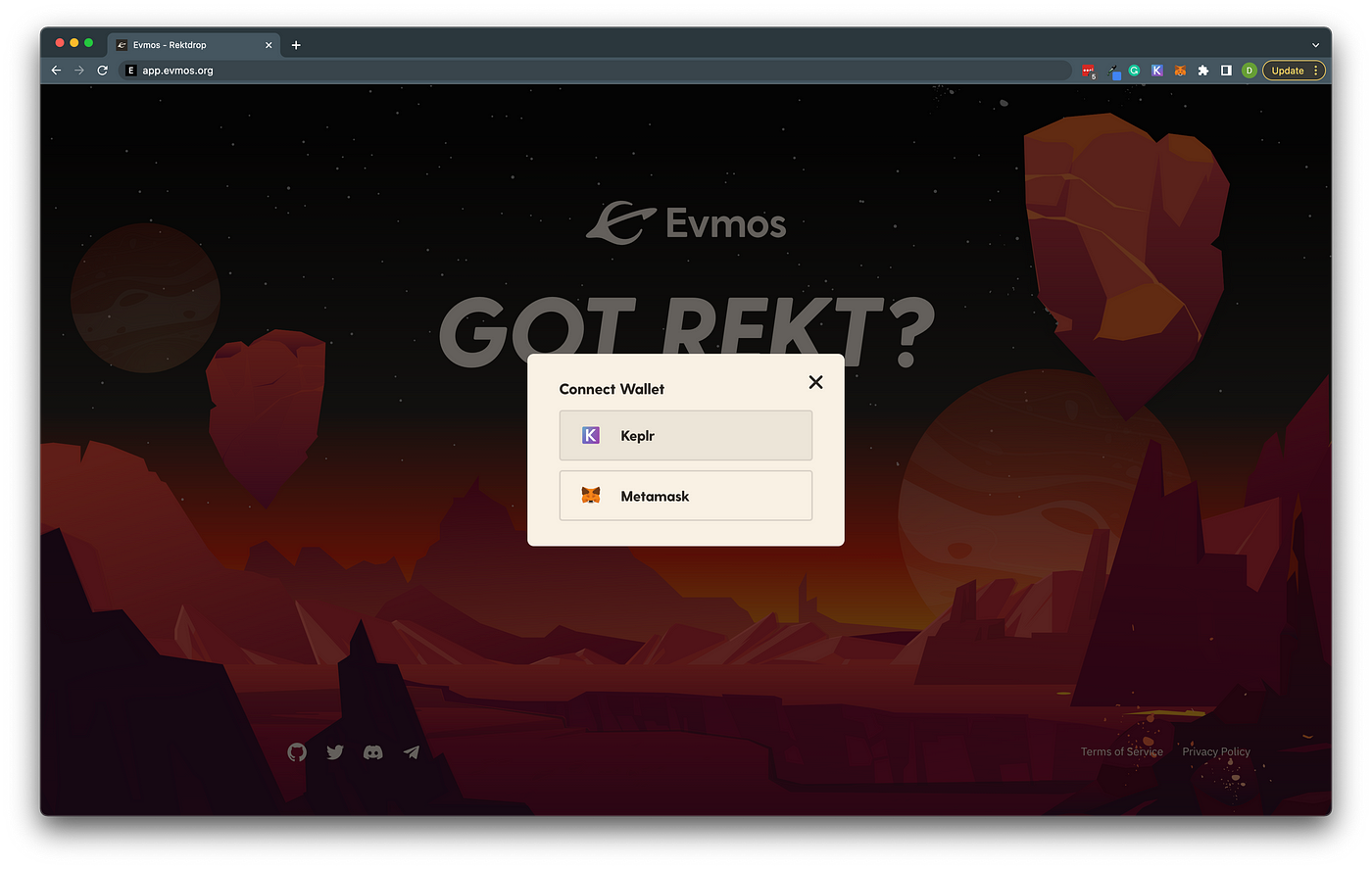Choose the Metamask wallet option
This screenshot has height=869, width=1372.
tap(686, 496)
